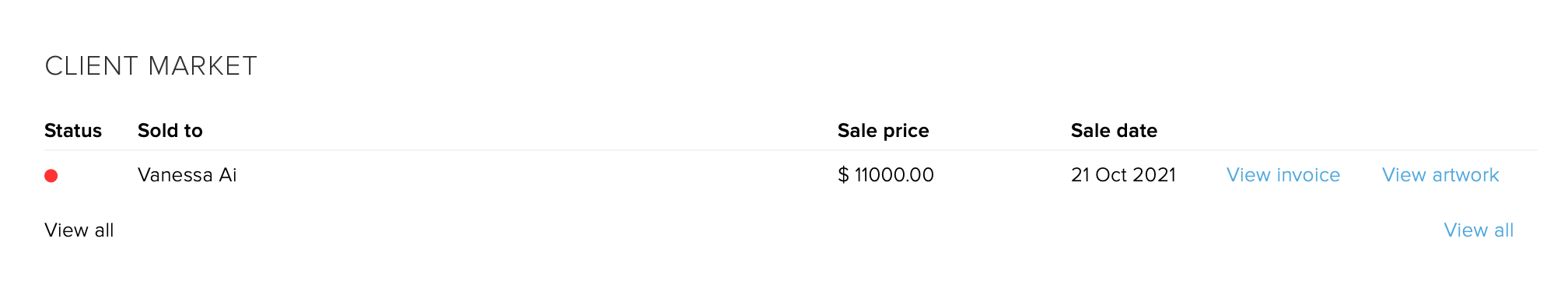Click the Sold to column header
Image resolution: width=1568 pixels, height=302 pixels.
[x=170, y=131]
